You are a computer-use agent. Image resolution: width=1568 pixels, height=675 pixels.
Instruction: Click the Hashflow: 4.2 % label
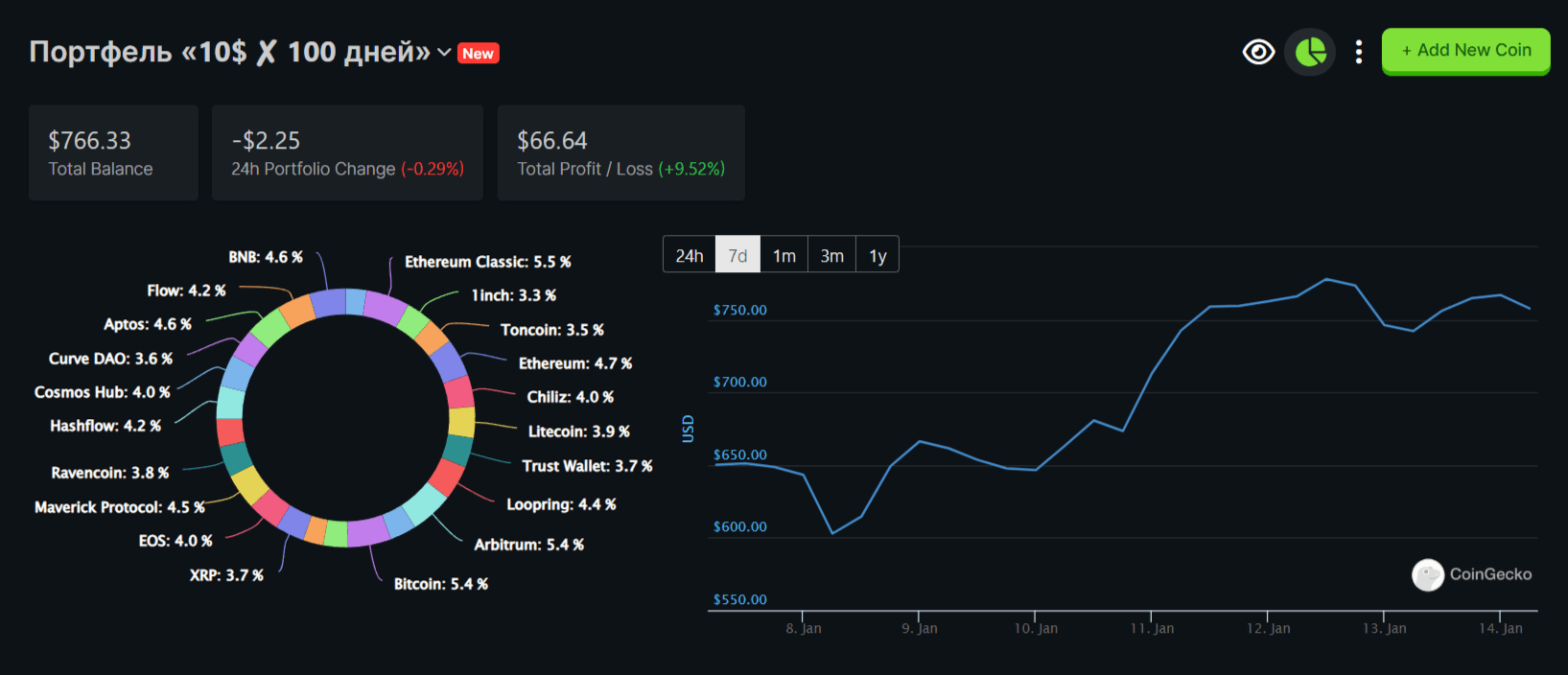[x=105, y=426]
